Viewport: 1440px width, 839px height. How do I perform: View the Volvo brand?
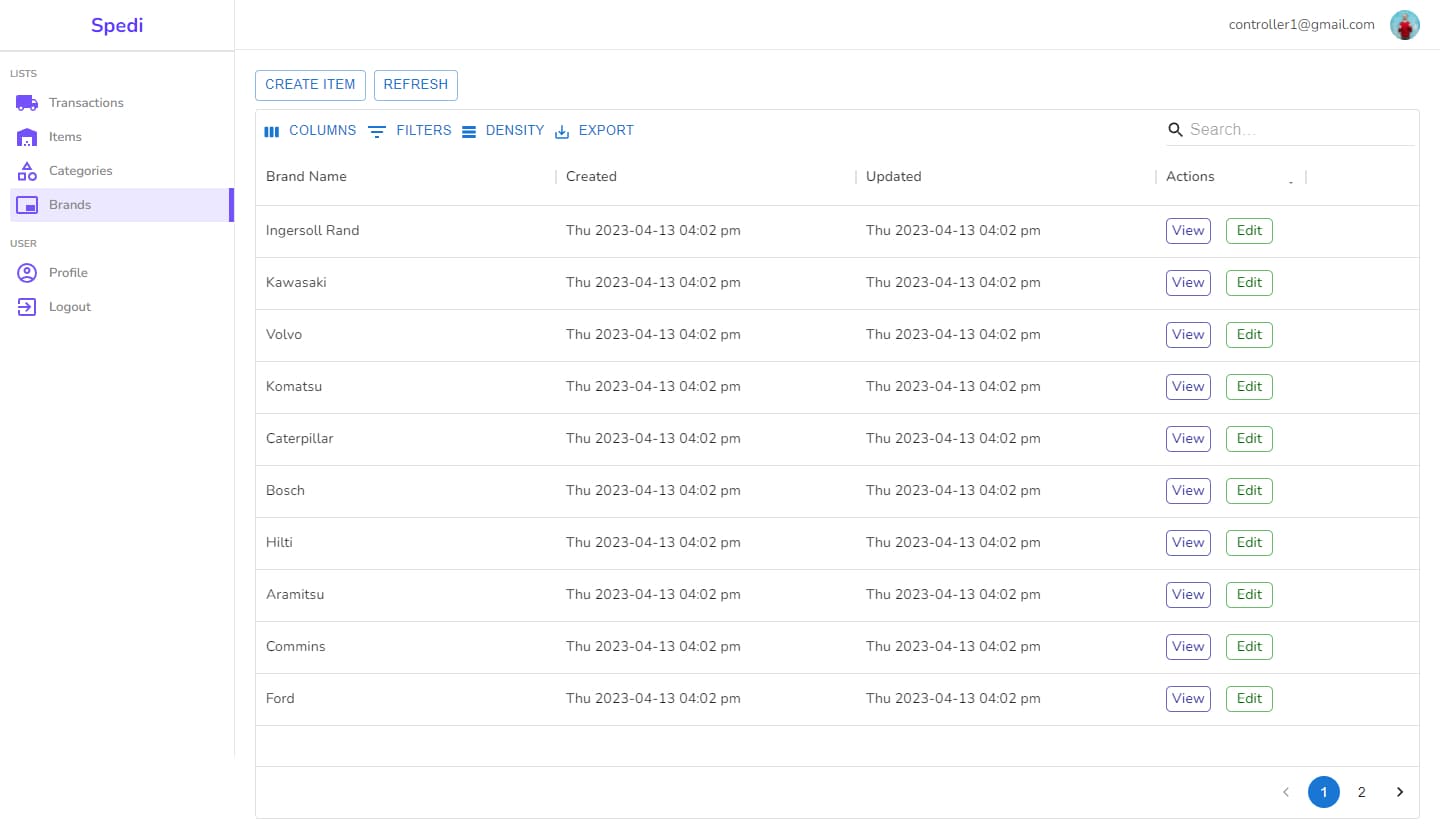coord(1188,335)
